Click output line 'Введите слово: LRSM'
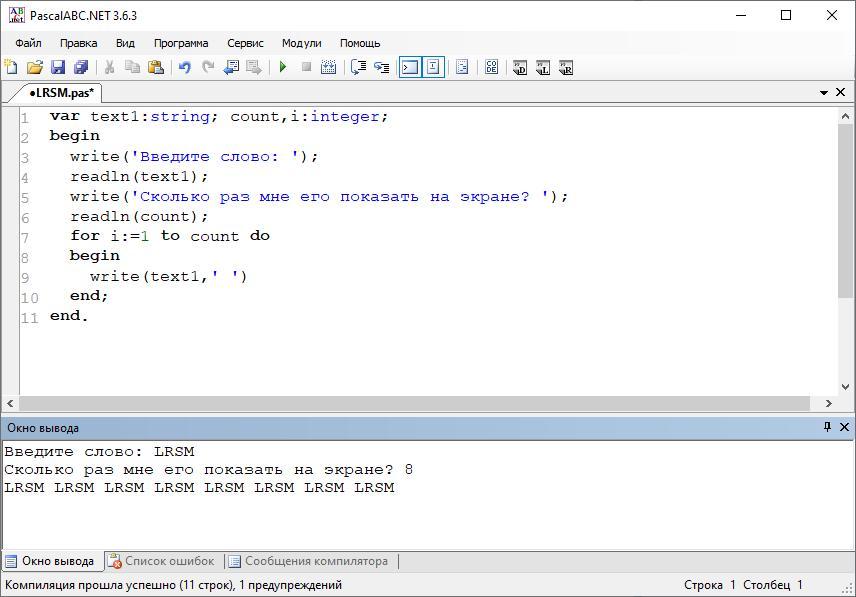Screen dimensions: 856x597 99,452
